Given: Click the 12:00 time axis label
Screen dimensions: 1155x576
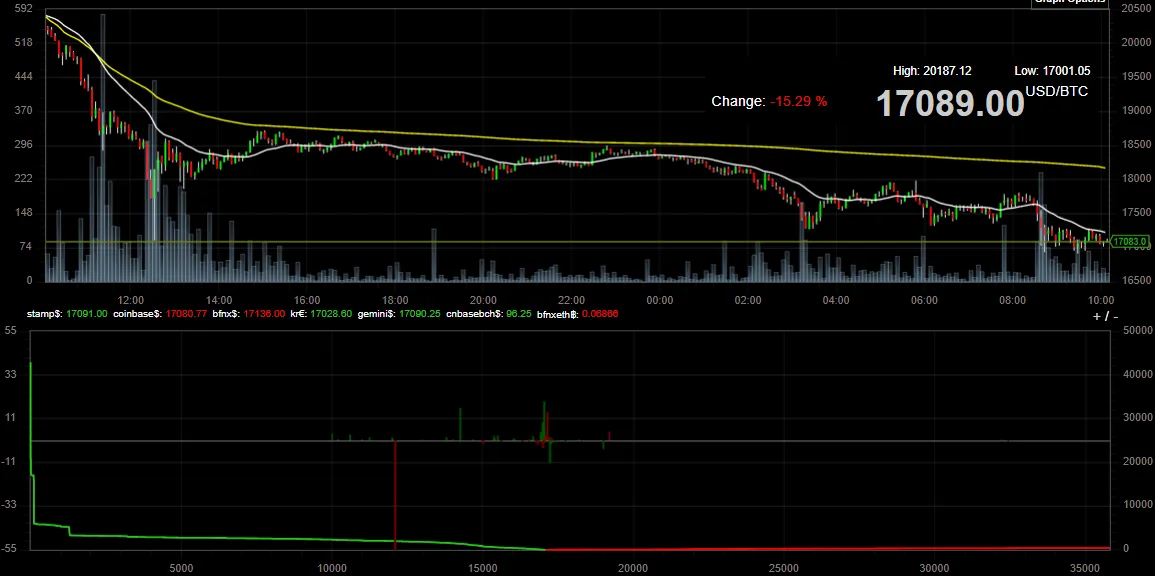Looking at the screenshot, I should 130,300.
